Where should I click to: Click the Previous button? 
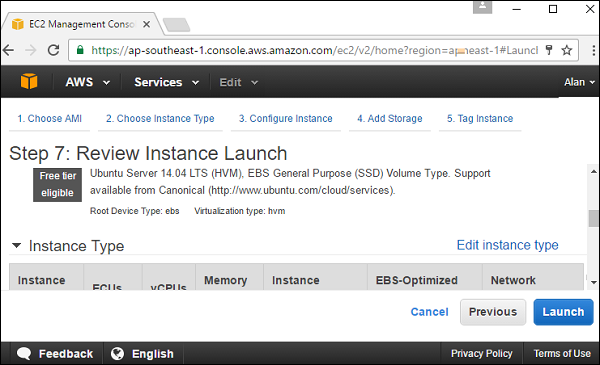(493, 312)
